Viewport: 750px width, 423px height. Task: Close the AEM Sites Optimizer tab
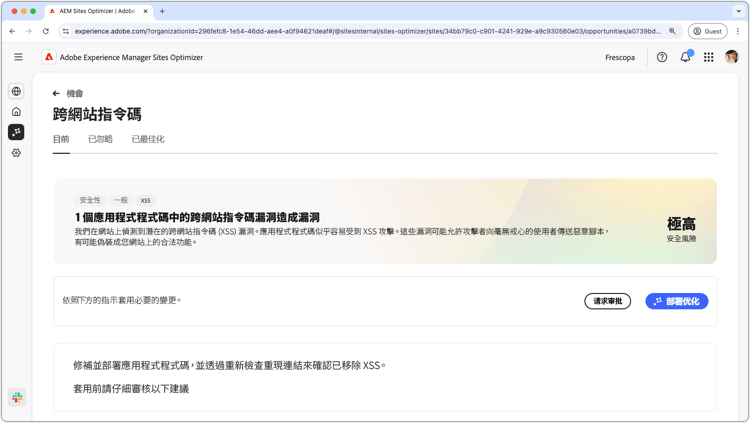pyautogui.click(x=145, y=11)
